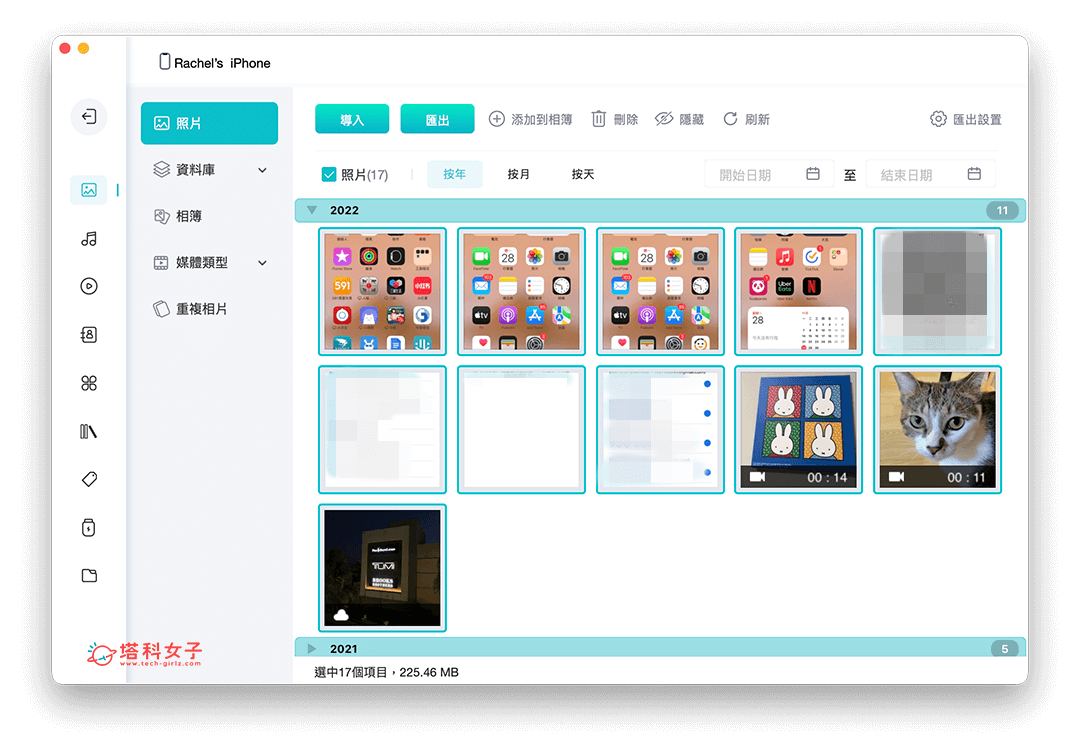This screenshot has height=753, width=1080.
Task: Switch to 按天 view tab
Action: click(583, 174)
